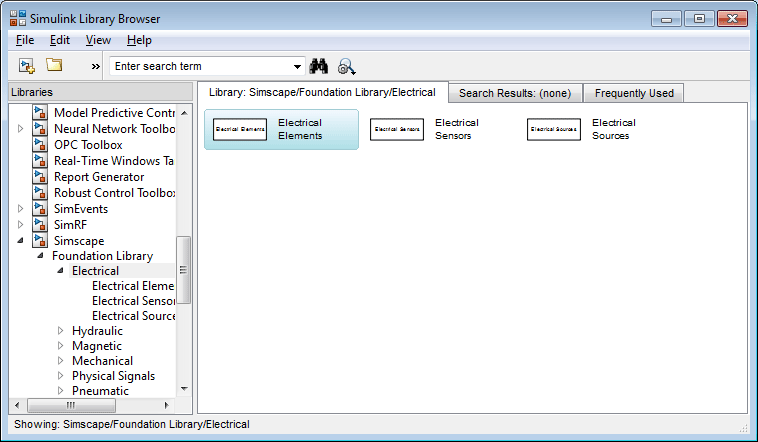Click the SimEvents library icon
Image resolution: width=758 pixels, height=442 pixels.
click(40, 208)
